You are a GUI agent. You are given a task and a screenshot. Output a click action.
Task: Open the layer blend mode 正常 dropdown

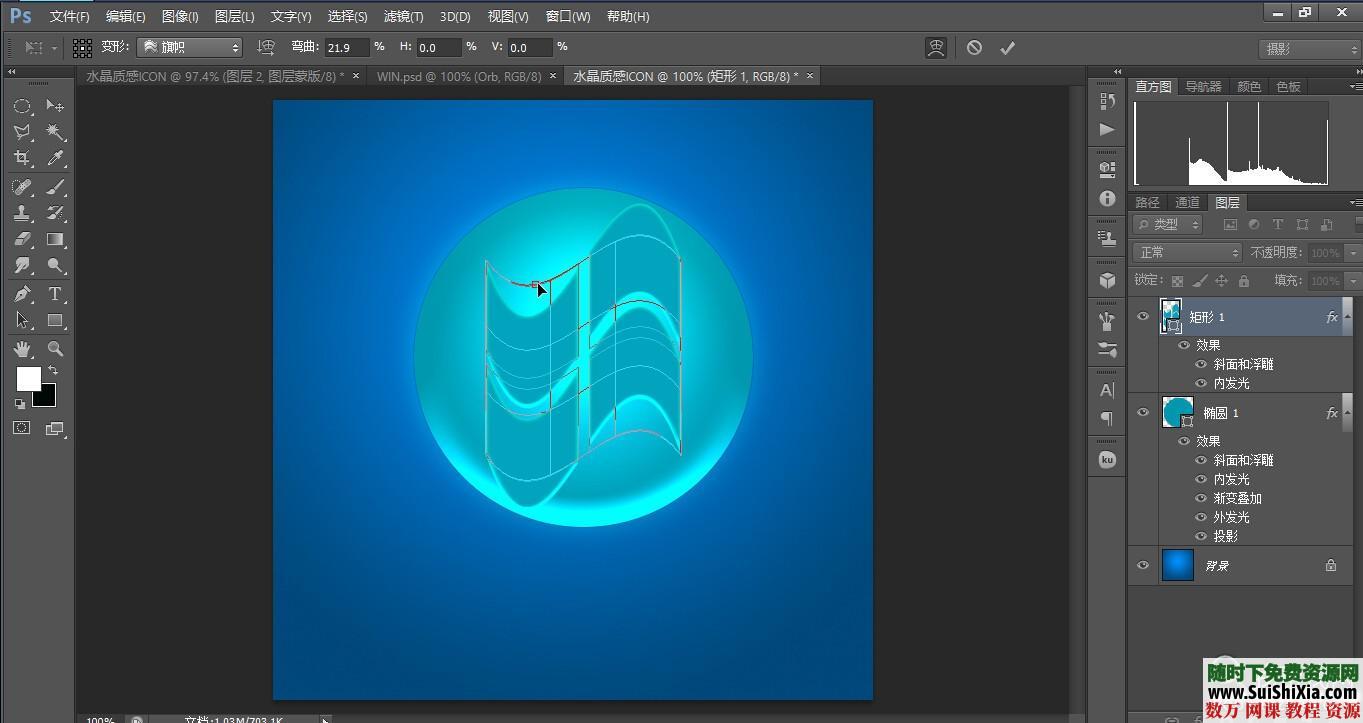coord(1187,253)
